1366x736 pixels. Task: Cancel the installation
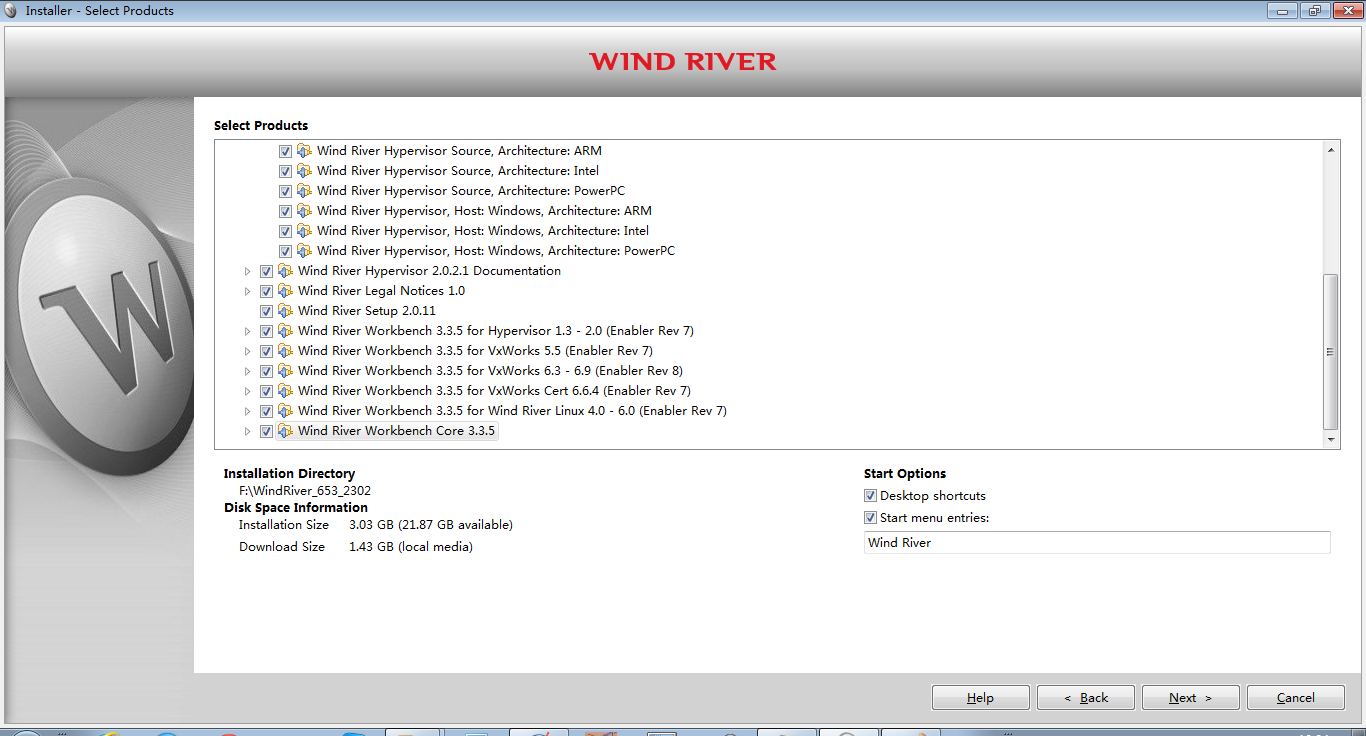tap(1296, 698)
